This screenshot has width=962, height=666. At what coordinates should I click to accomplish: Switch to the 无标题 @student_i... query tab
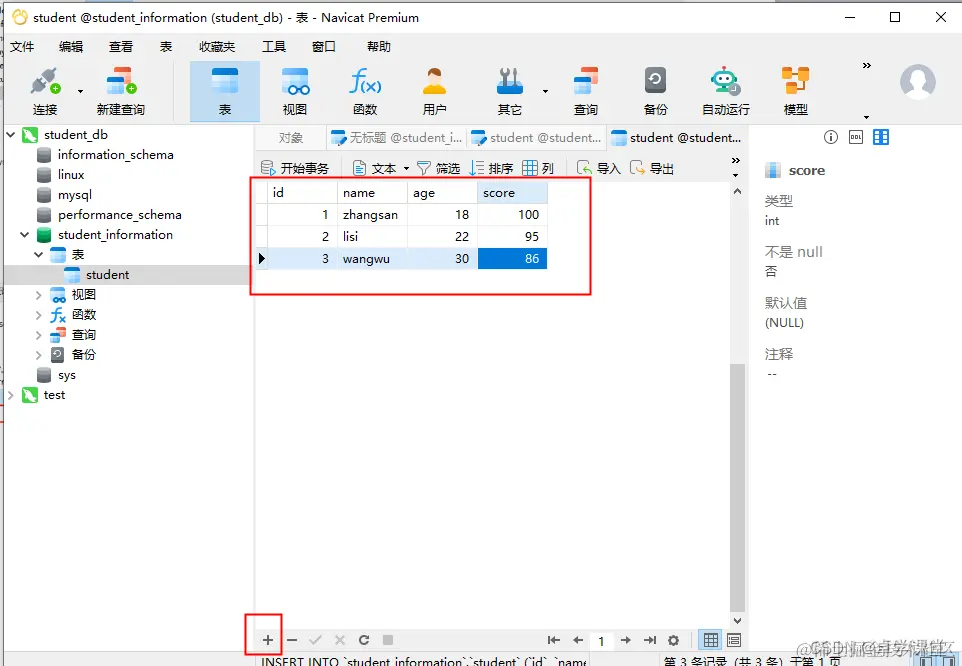tap(396, 138)
